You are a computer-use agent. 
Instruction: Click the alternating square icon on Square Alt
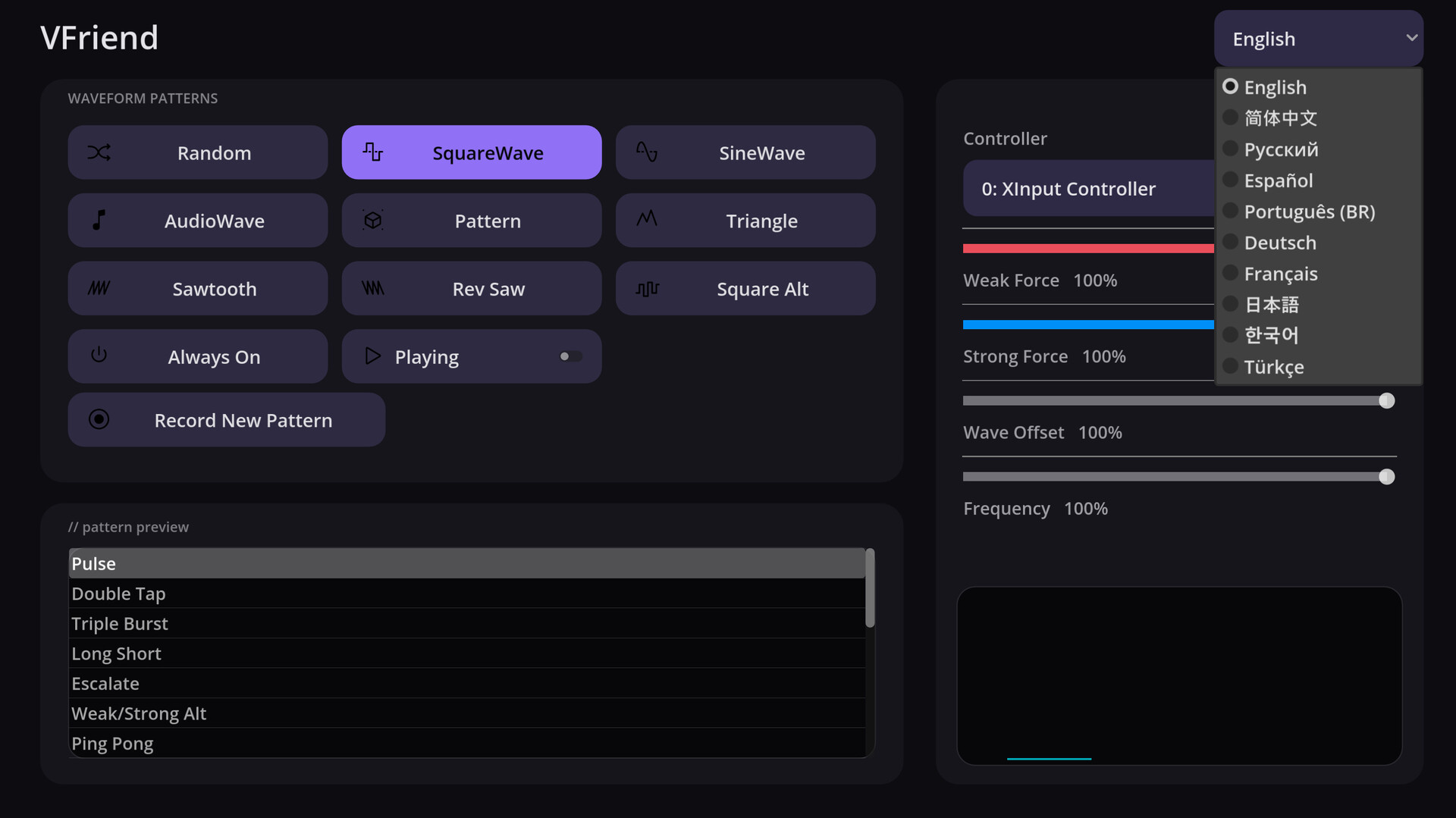click(x=647, y=289)
